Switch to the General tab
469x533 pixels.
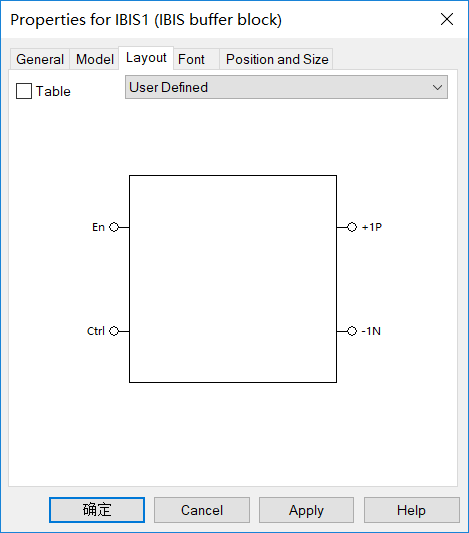[x=40, y=59]
